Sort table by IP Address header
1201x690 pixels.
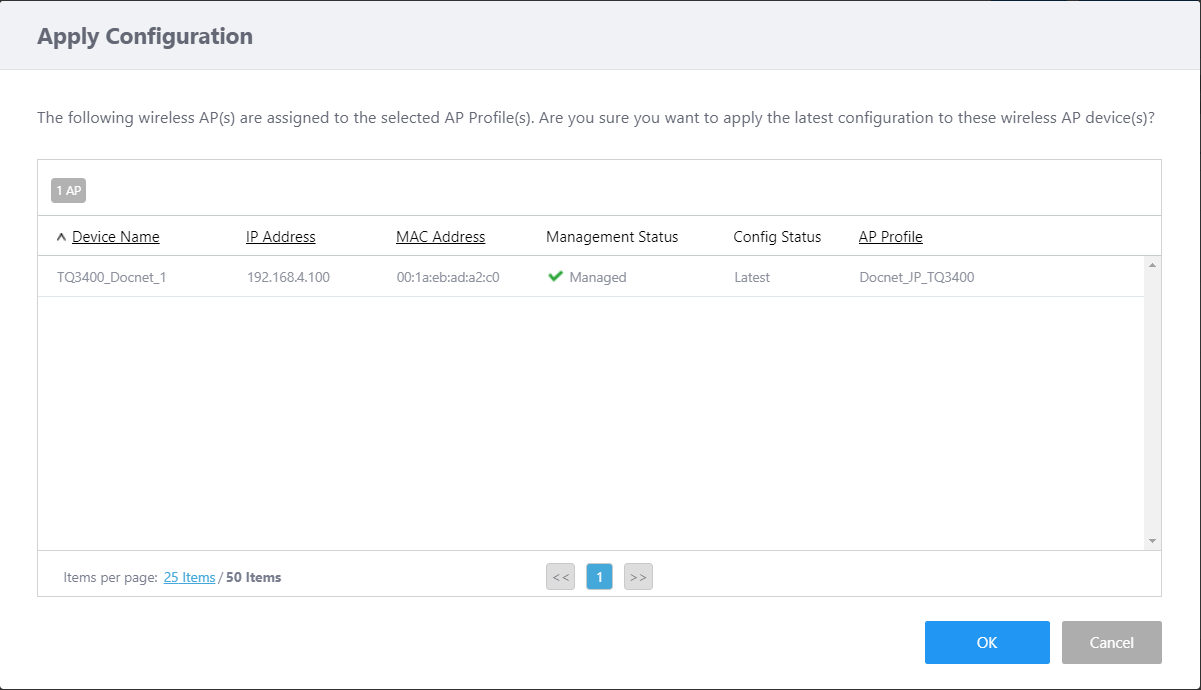click(280, 237)
